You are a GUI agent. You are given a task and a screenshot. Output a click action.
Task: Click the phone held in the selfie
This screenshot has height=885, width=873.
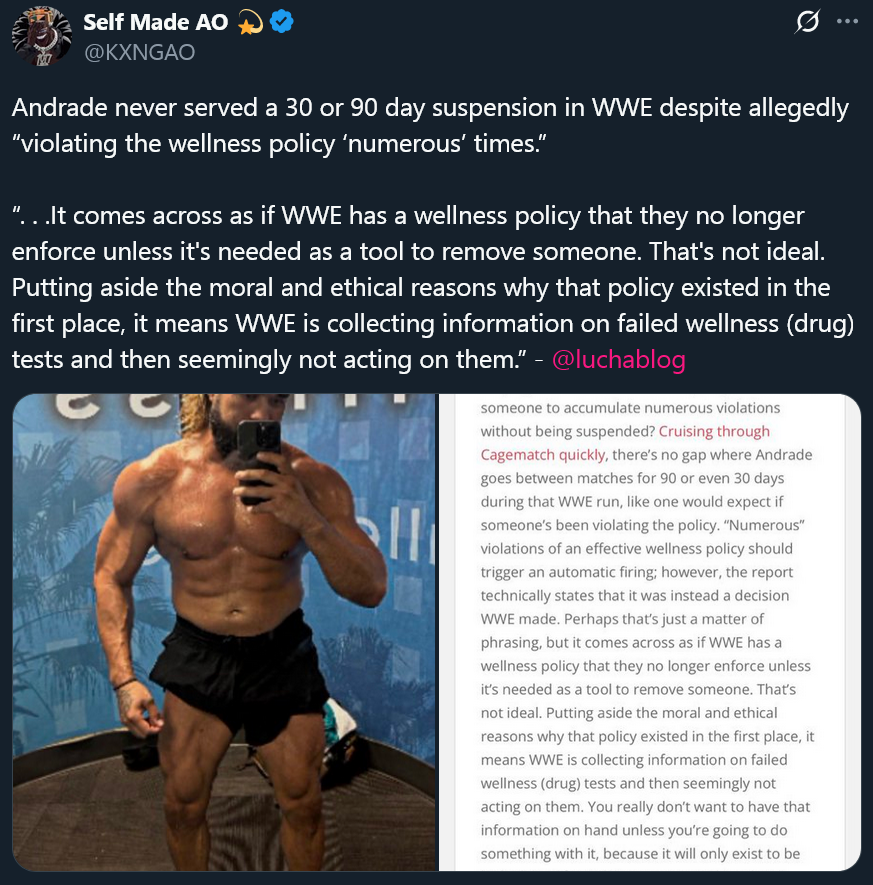coord(257,458)
